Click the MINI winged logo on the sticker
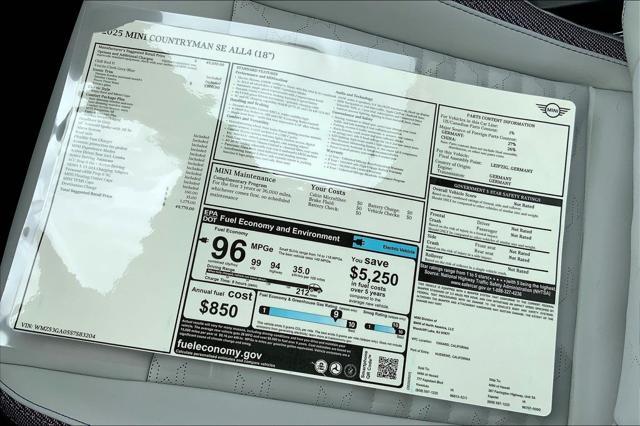 click(x=552, y=110)
